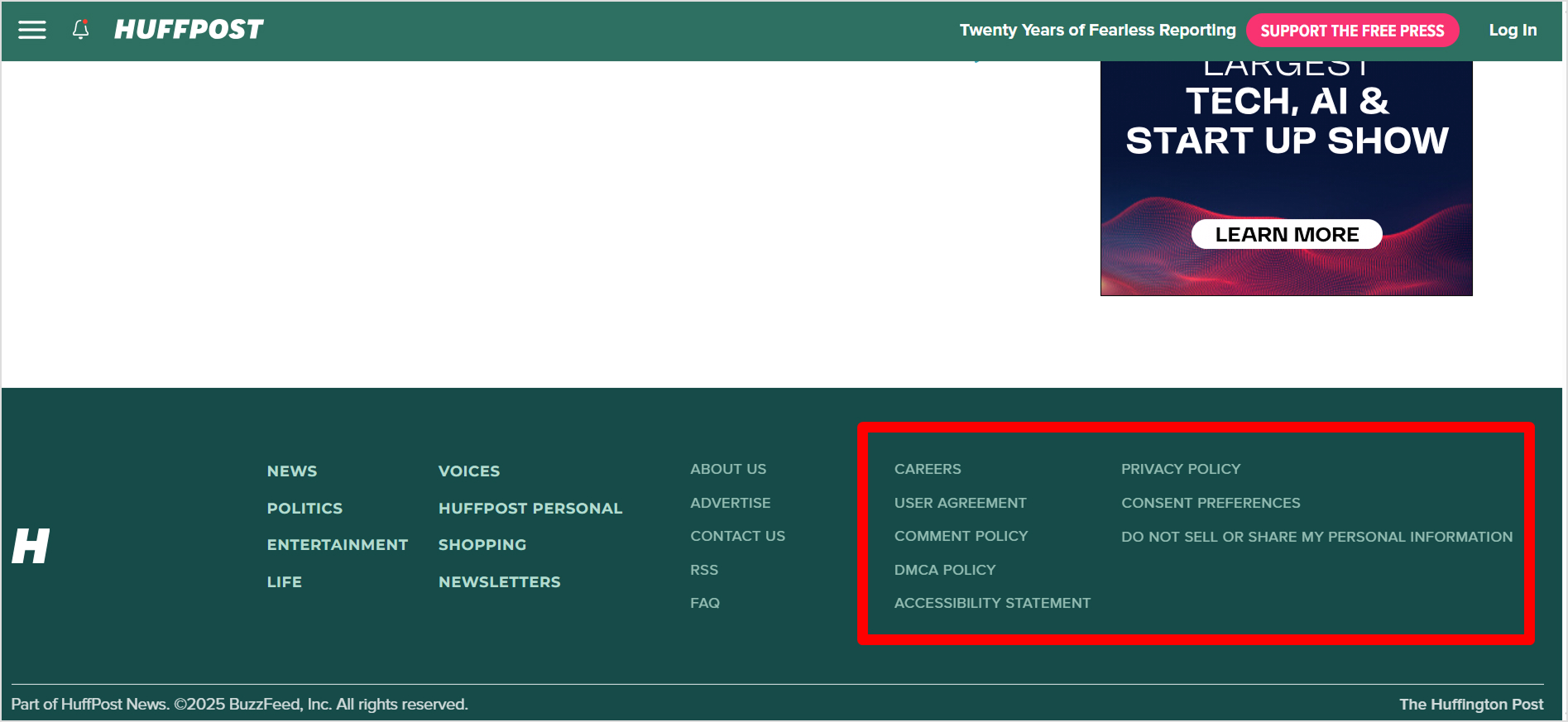Open the hamburger navigation menu
The height and width of the screenshot is (722, 1568).
point(32,31)
